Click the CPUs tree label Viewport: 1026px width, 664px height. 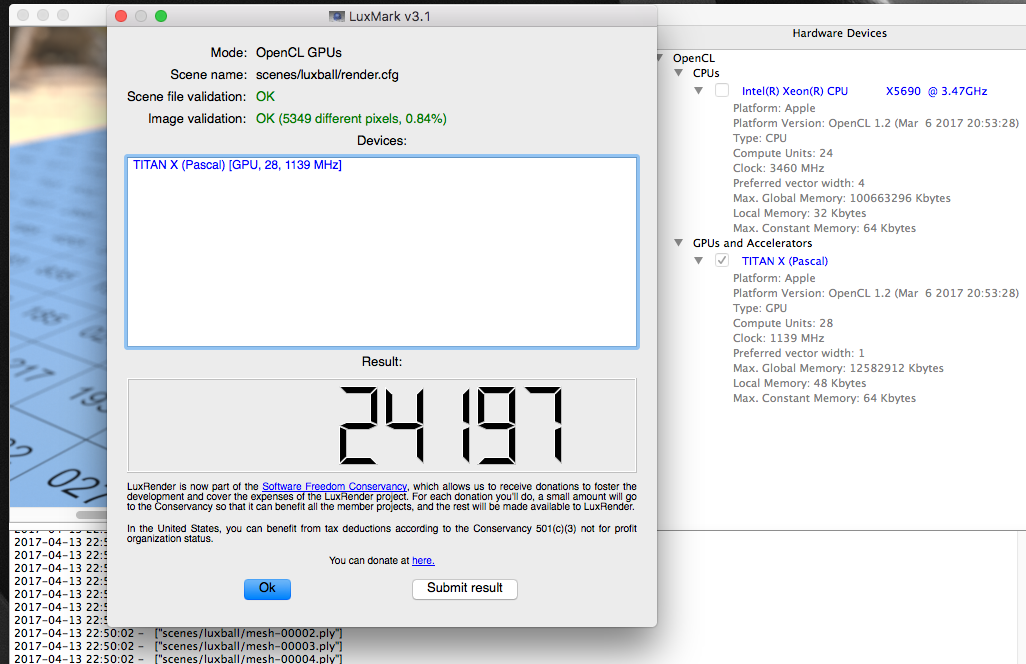[706, 73]
